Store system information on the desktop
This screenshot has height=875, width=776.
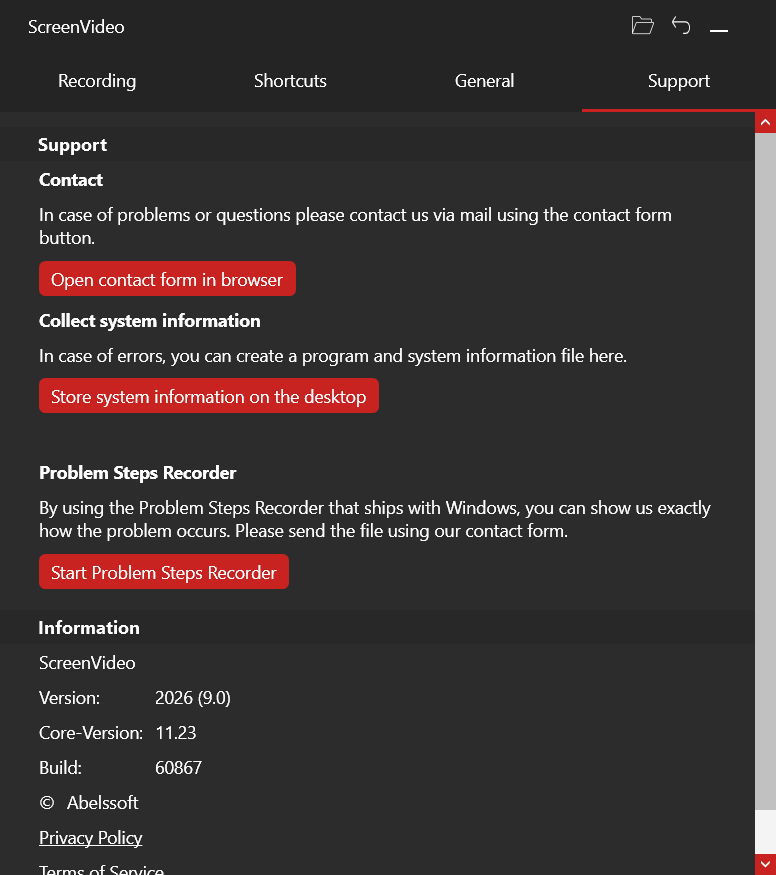coord(209,396)
